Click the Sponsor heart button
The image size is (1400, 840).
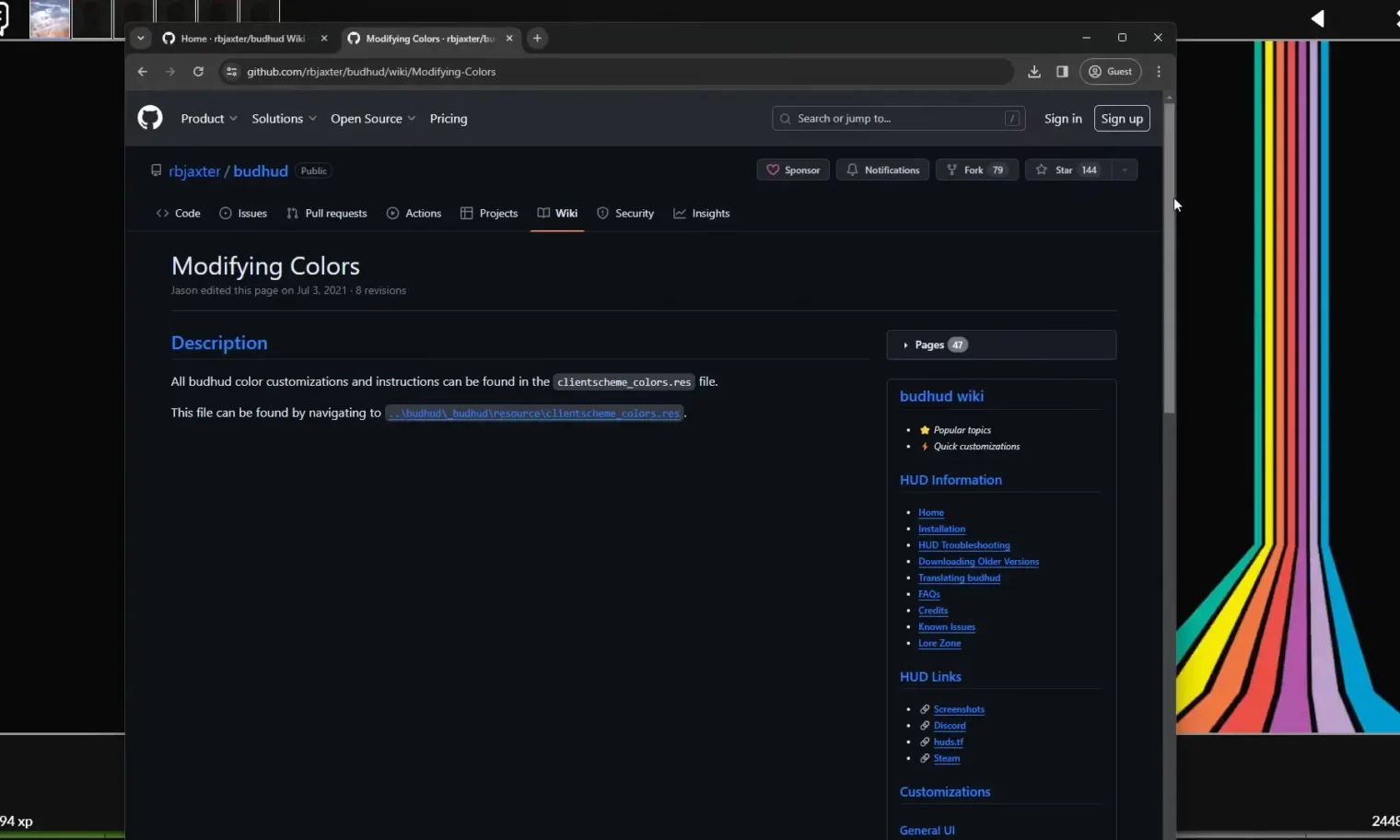click(793, 169)
